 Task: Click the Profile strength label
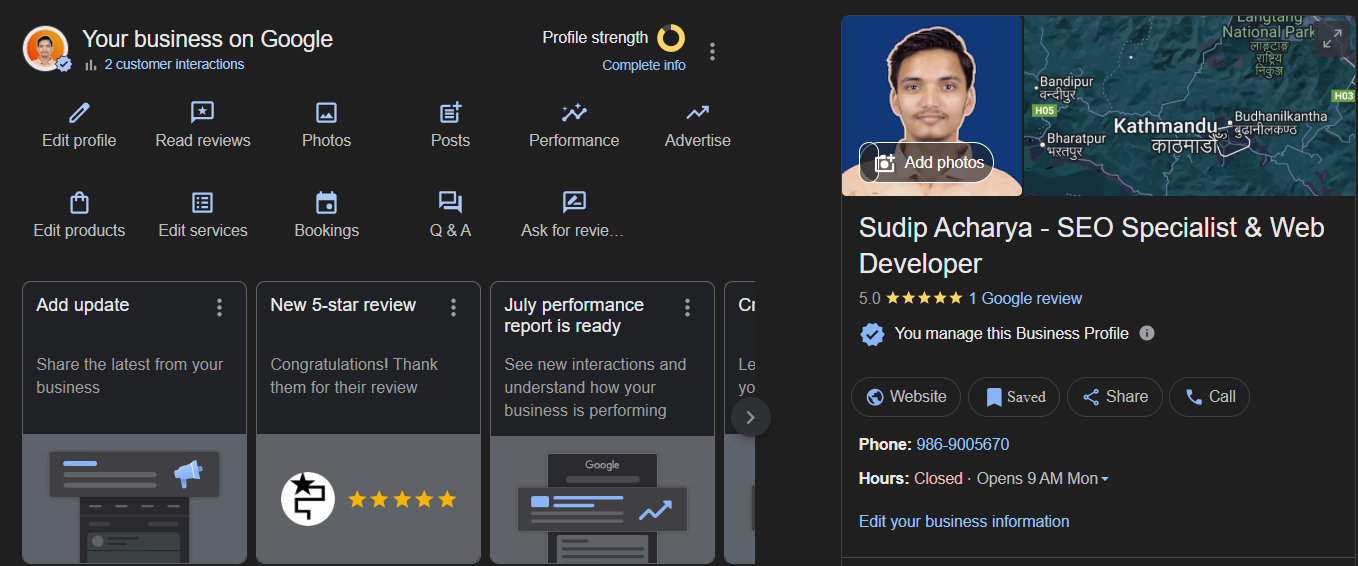click(x=595, y=38)
